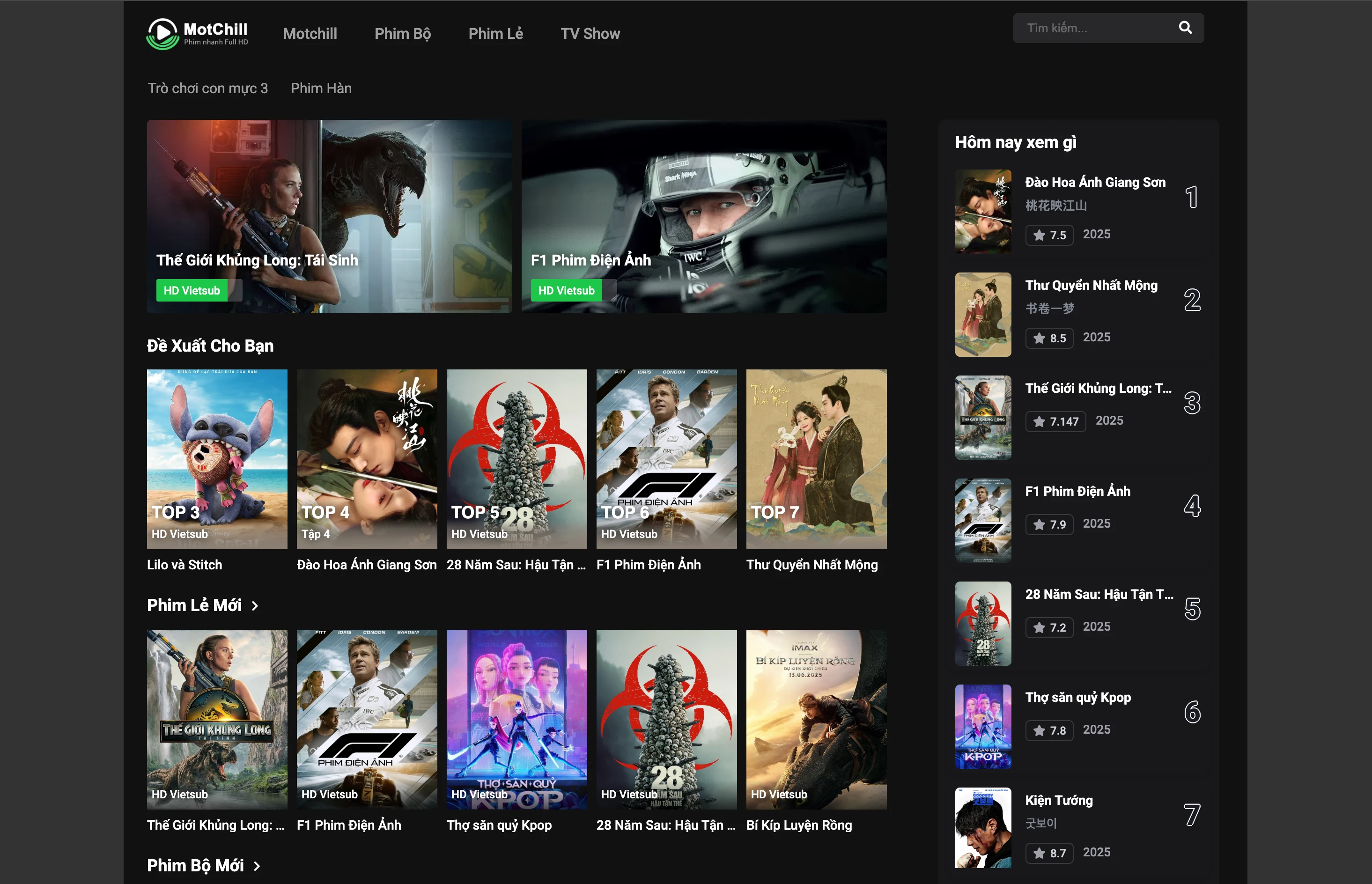Select the Phim Lẻ navigation tab
Viewport: 1372px width, 884px height.
(x=495, y=33)
